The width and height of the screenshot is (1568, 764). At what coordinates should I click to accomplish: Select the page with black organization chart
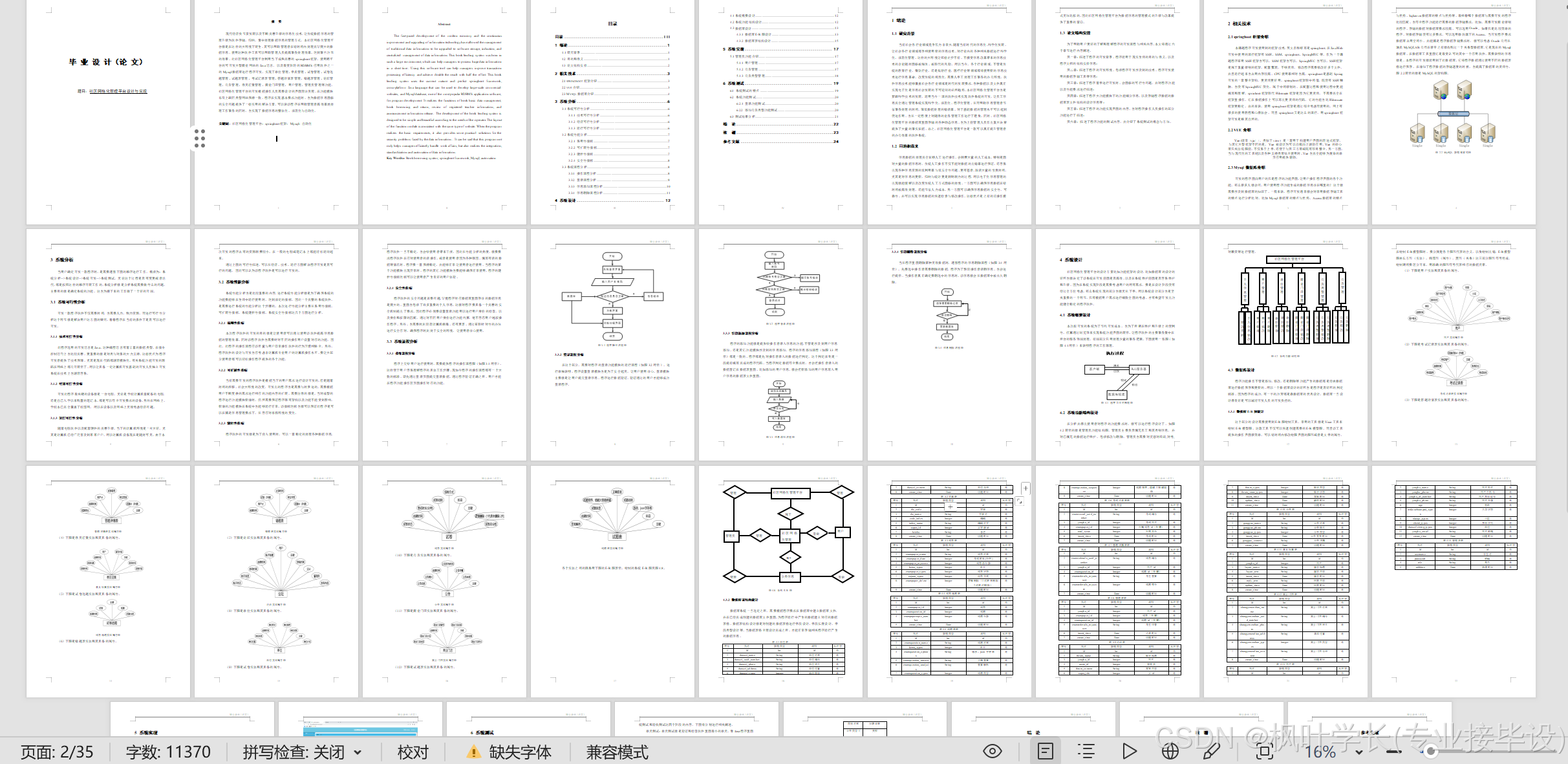(x=1285, y=344)
